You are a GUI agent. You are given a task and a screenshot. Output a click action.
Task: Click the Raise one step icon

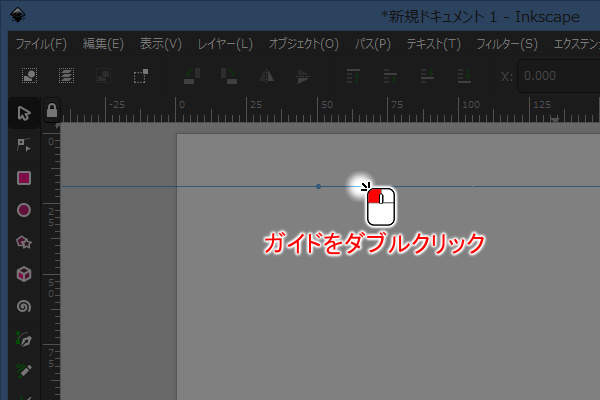click(390, 76)
